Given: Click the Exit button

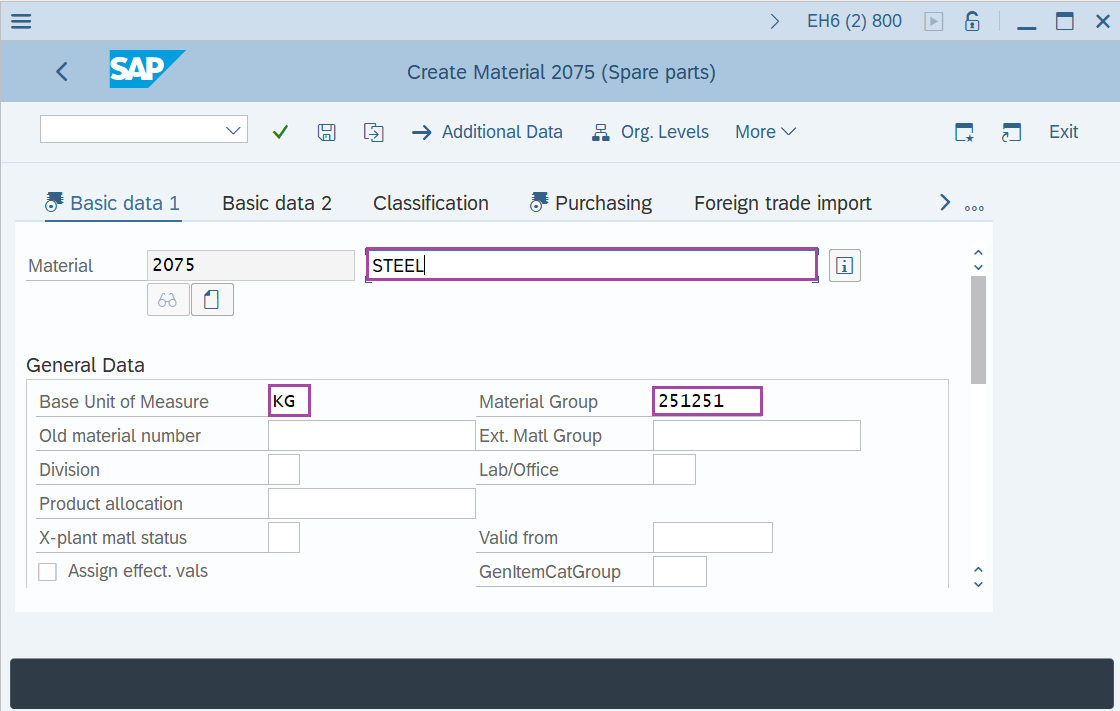Looking at the screenshot, I should click(x=1063, y=132).
